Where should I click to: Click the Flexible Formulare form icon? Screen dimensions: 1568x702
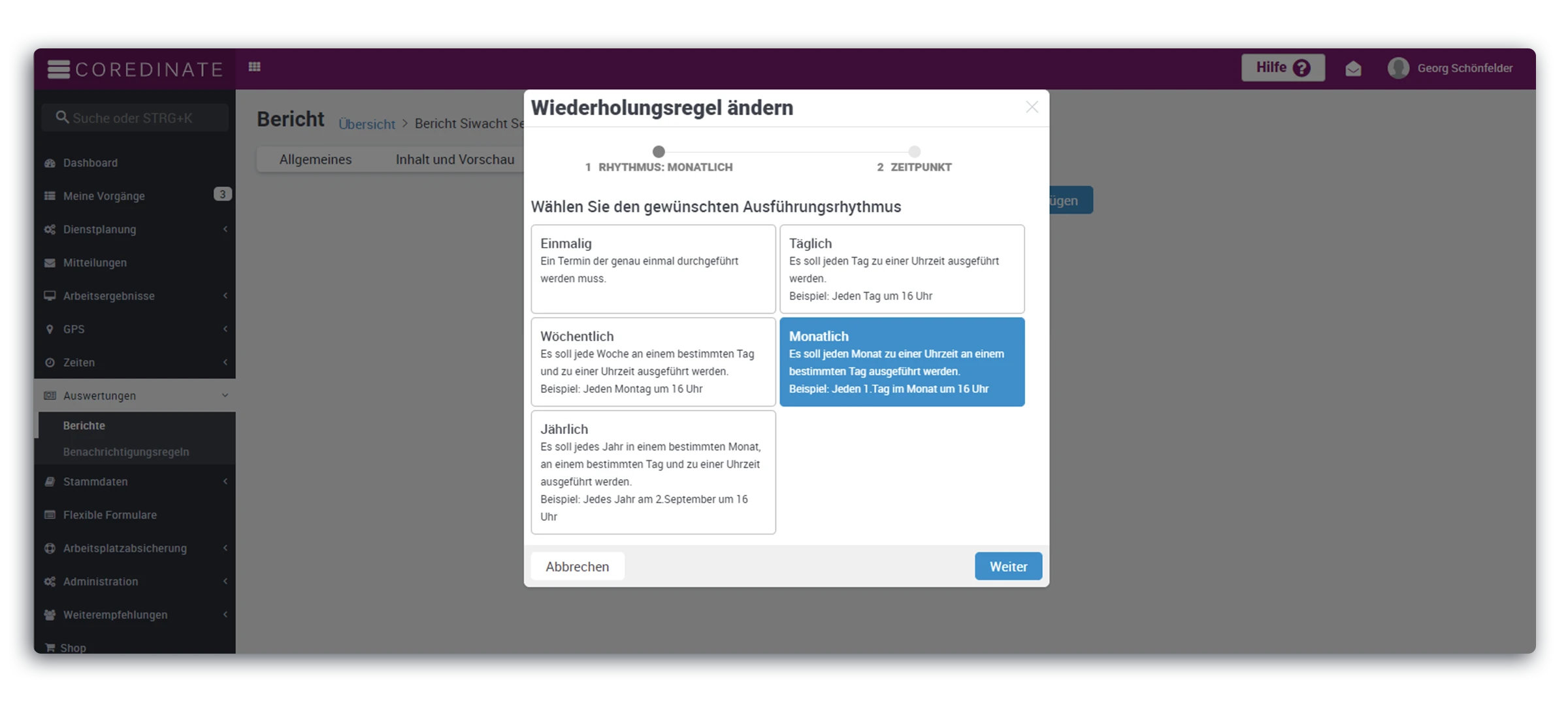pyautogui.click(x=50, y=515)
